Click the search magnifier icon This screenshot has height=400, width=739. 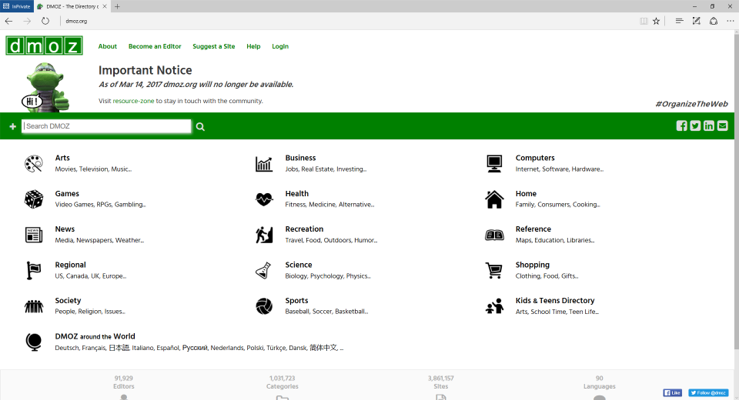[200, 127]
